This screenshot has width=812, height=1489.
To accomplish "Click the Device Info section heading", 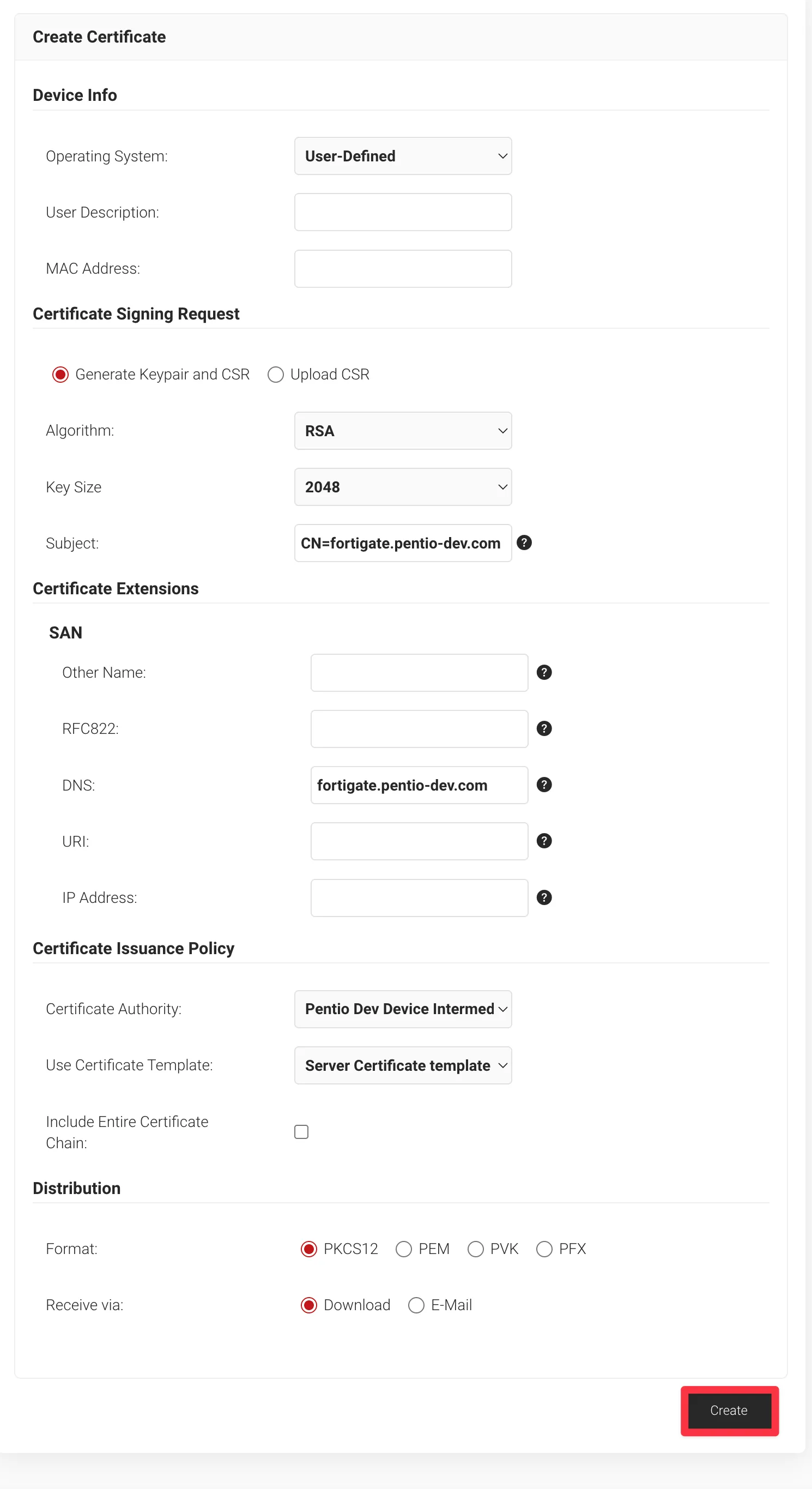I will [x=75, y=95].
